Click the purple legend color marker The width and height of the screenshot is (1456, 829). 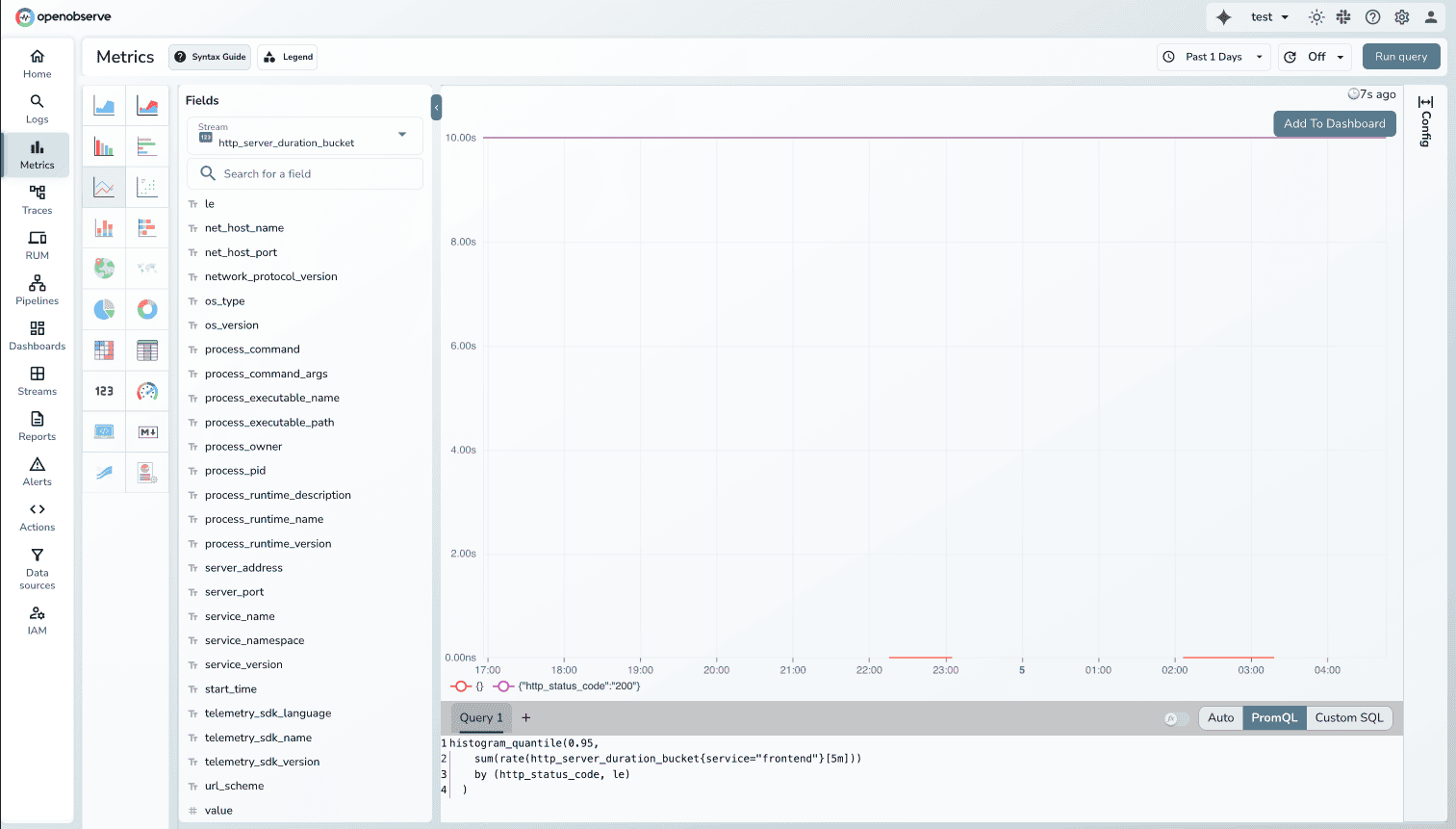(504, 687)
